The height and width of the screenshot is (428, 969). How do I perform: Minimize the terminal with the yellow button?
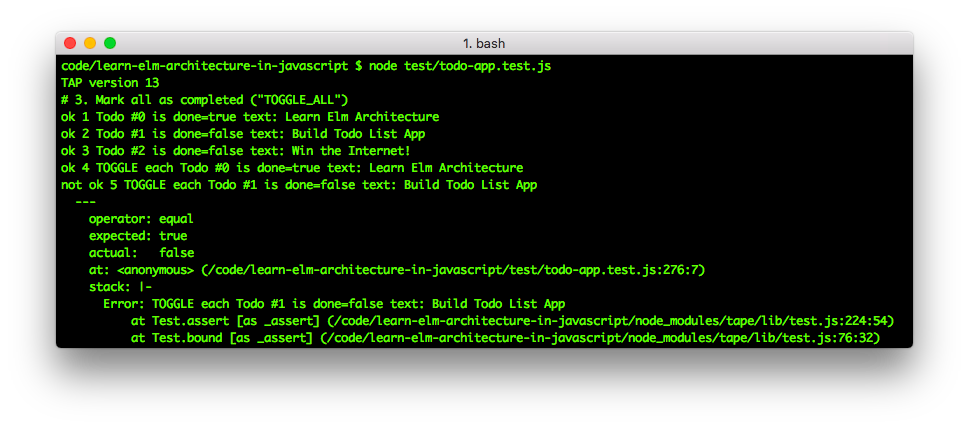pos(90,43)
